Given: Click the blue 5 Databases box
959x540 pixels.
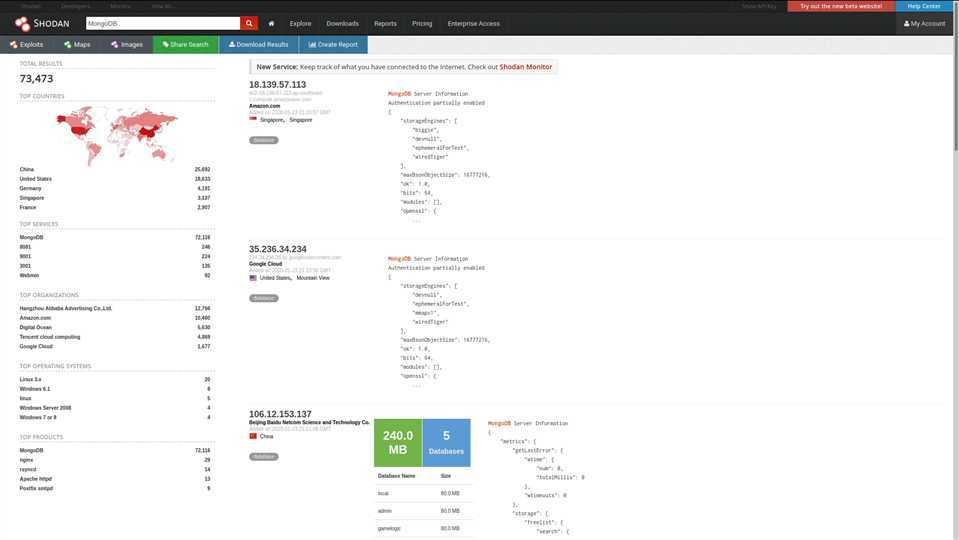Looking at the screenshot, I should 446,443.
